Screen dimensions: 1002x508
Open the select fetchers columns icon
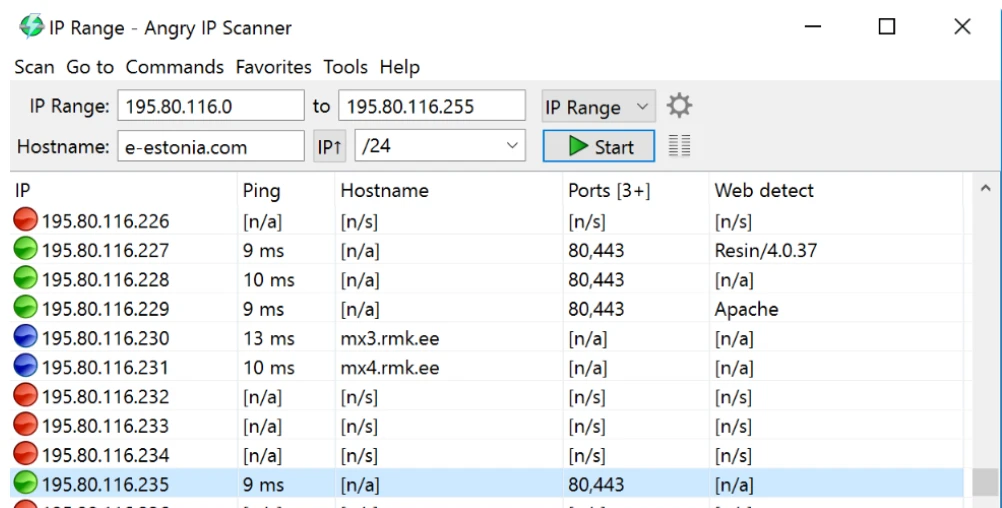(679, 146)
